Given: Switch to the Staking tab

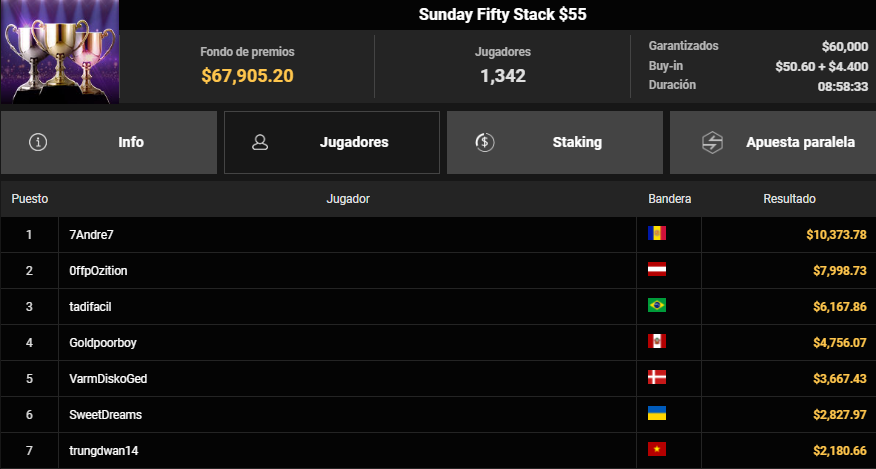Looking at the screenshot, I should 555,143.
